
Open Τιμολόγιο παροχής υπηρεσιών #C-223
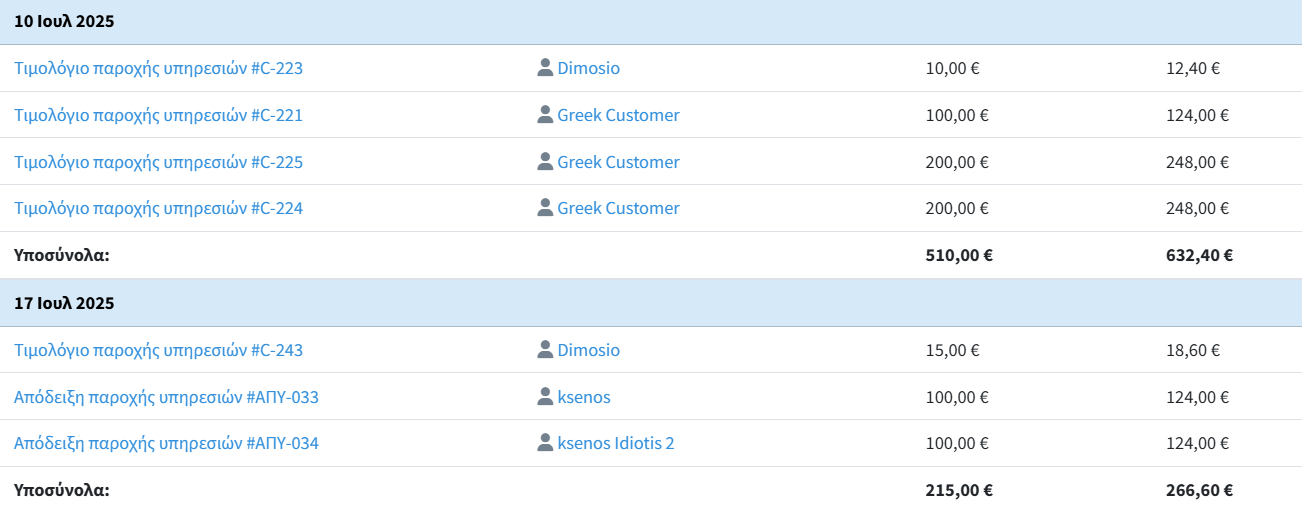[x=158, y=69]
